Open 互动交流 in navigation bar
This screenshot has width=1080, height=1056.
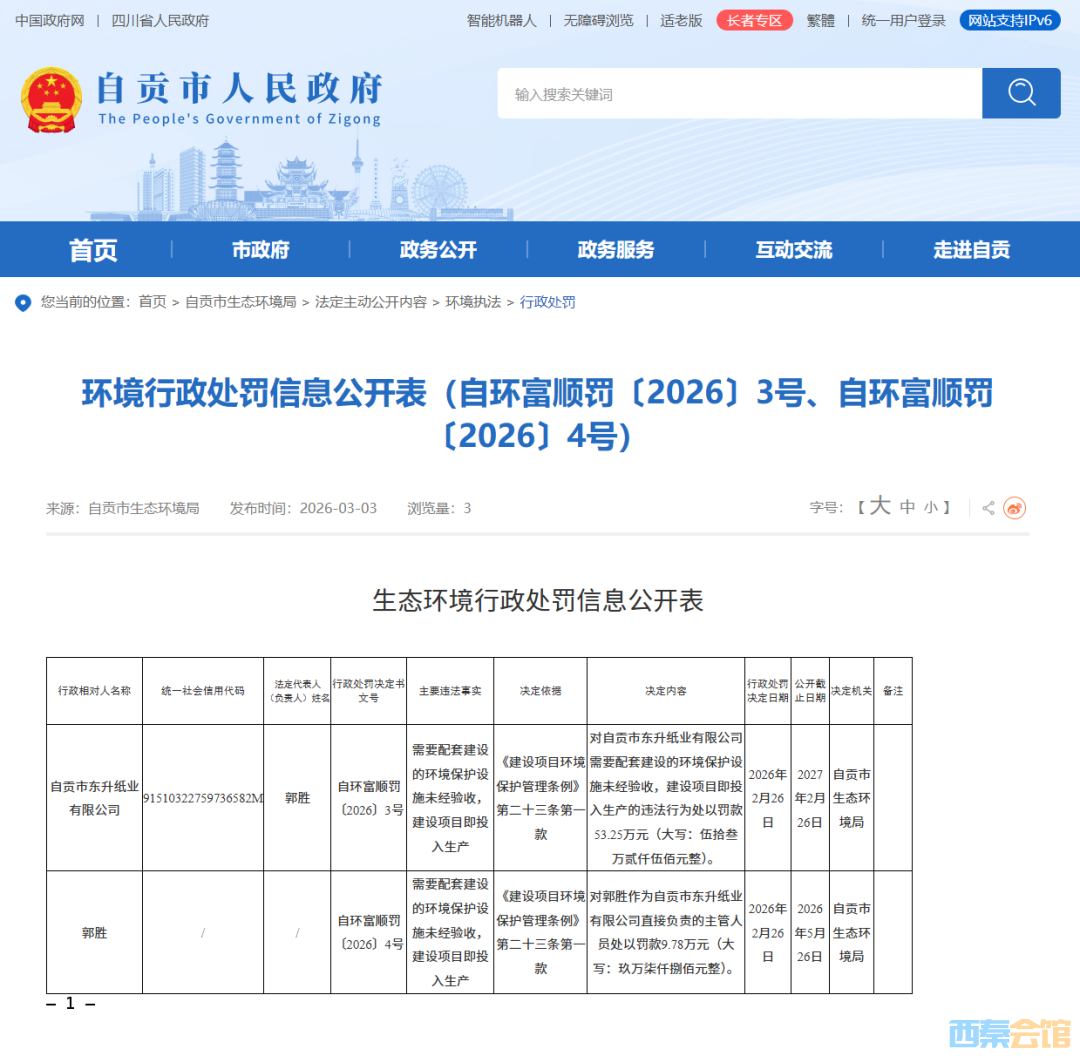pyautogui.click(x=794, y=250)
